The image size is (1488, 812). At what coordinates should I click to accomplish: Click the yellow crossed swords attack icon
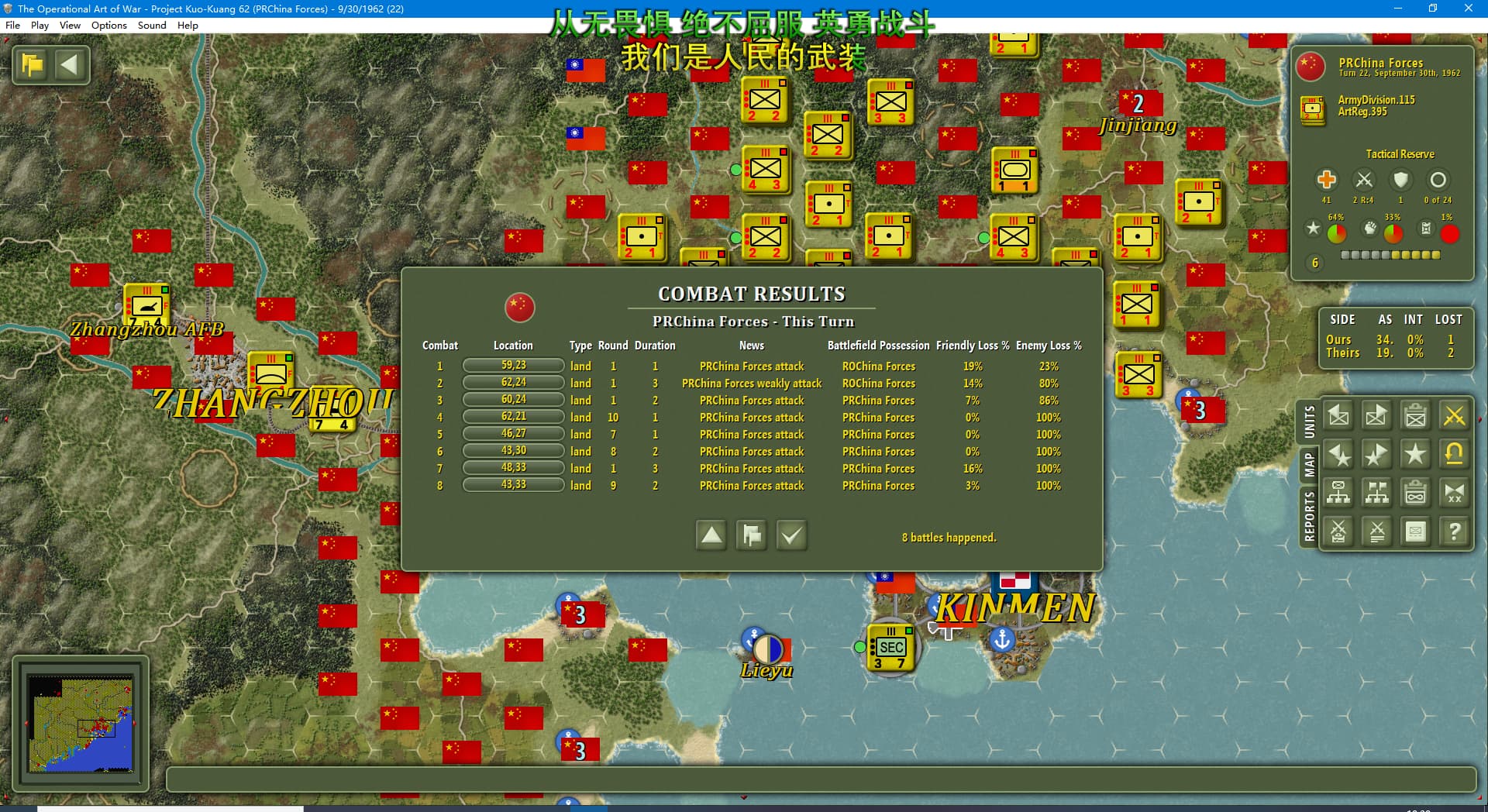tap(1455, 416)
